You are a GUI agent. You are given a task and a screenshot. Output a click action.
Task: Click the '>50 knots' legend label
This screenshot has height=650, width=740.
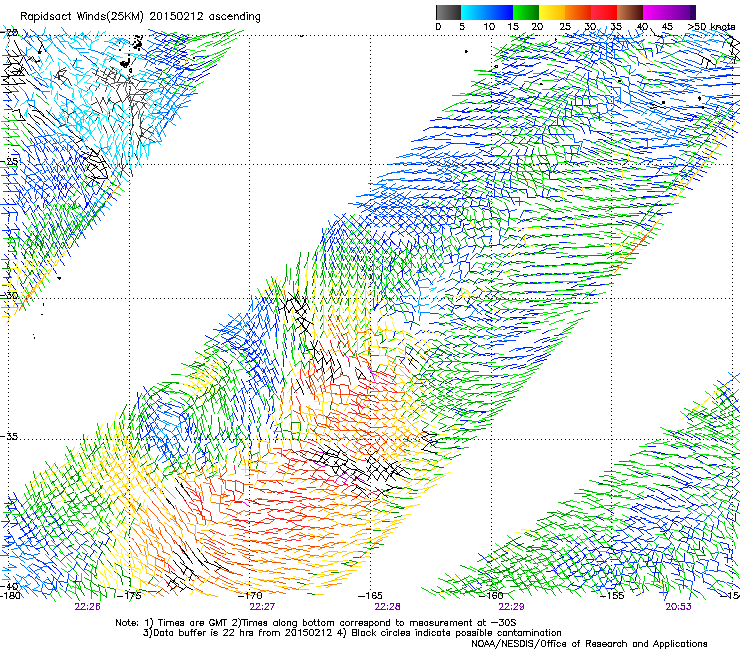pos(711,27)
